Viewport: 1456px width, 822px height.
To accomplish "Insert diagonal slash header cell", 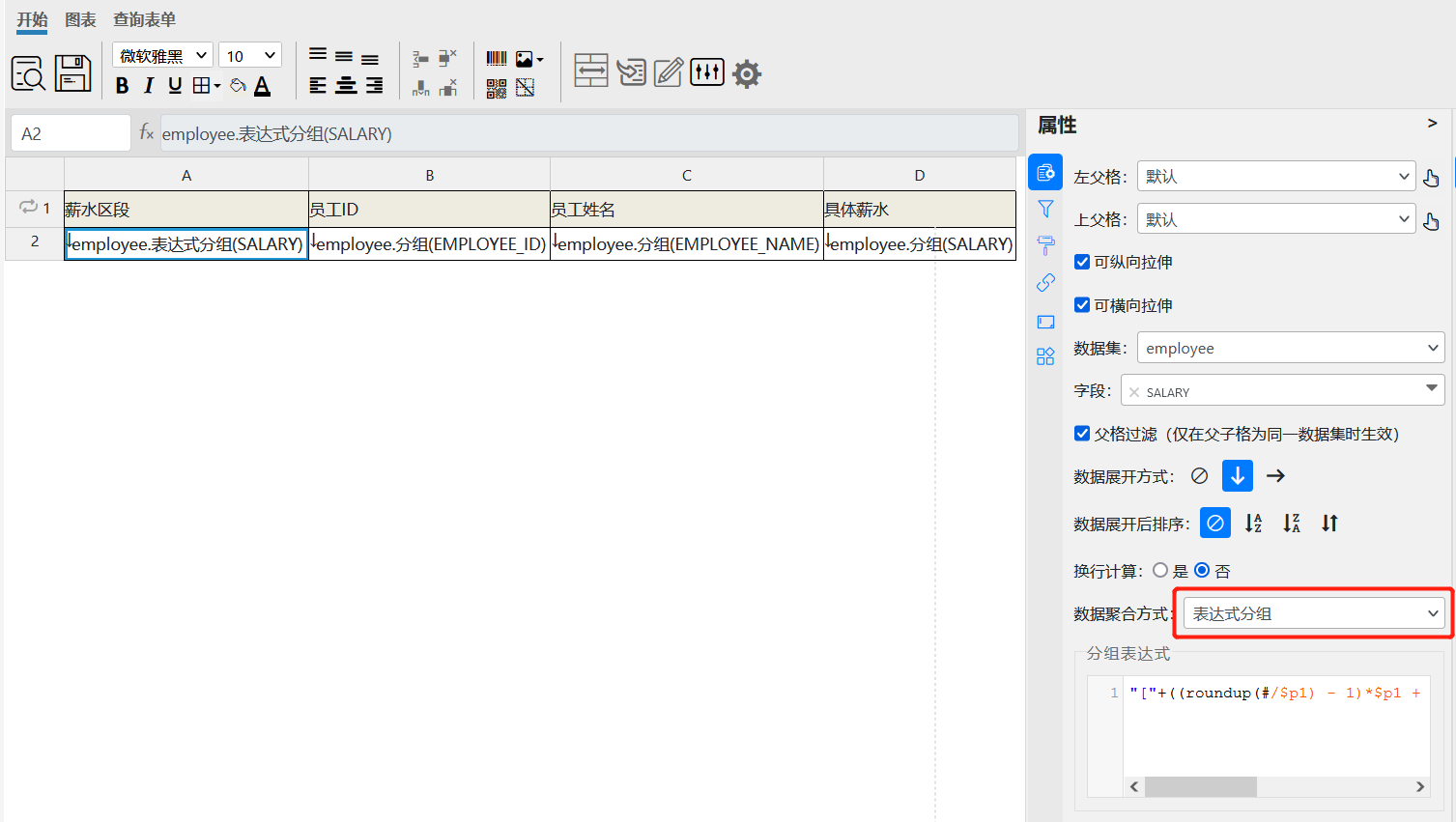I will (525, 89).
